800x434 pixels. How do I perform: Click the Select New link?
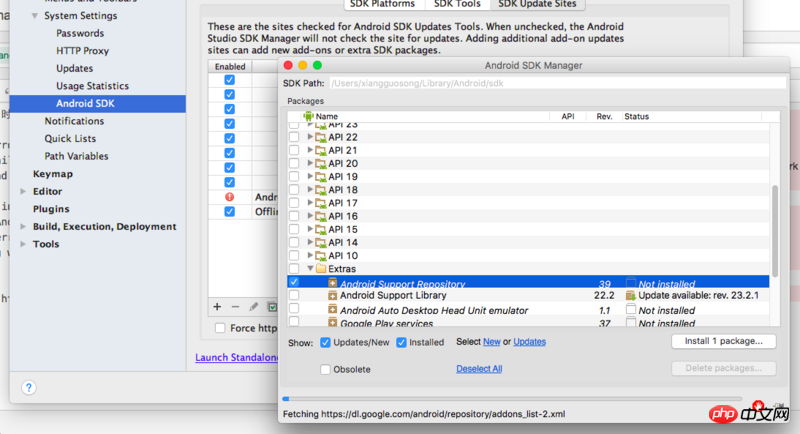point(491,342)
